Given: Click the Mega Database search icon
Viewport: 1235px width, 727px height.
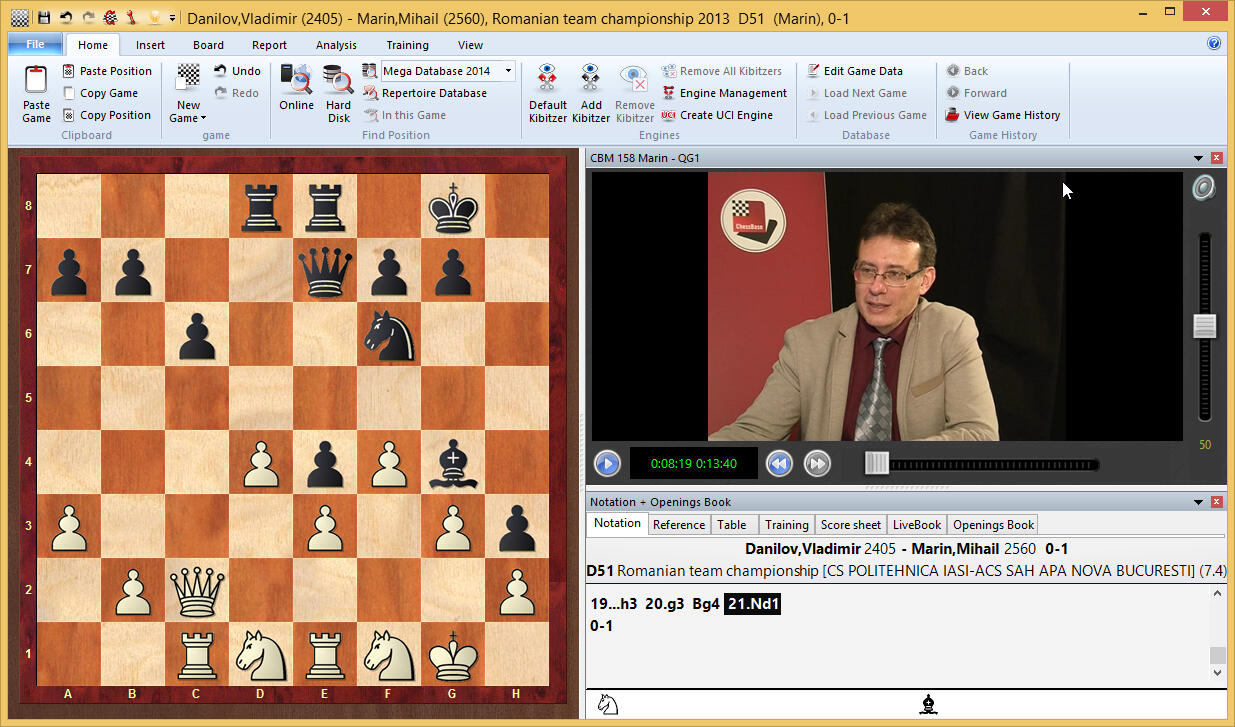Looking at the screenshot, I should point(369,71).
